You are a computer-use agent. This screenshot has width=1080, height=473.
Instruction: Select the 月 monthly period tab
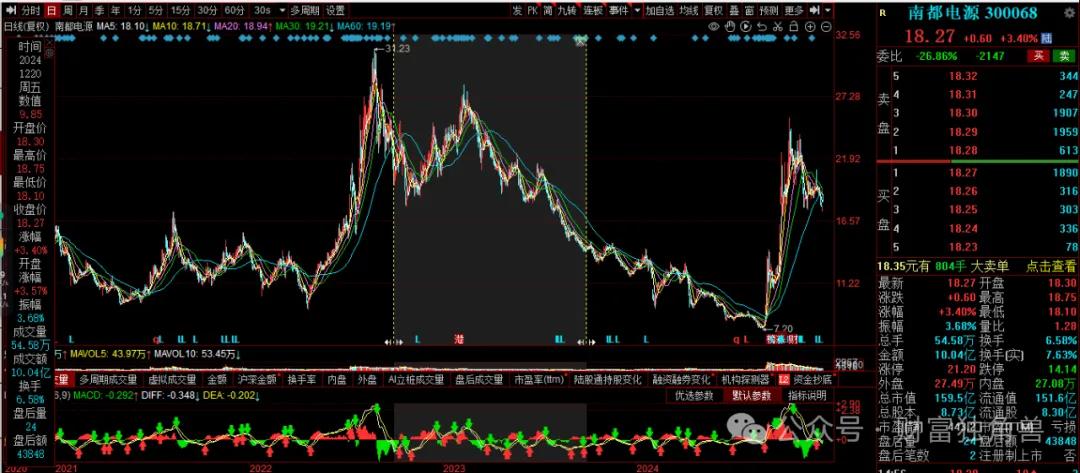click(x=83, y=10)
